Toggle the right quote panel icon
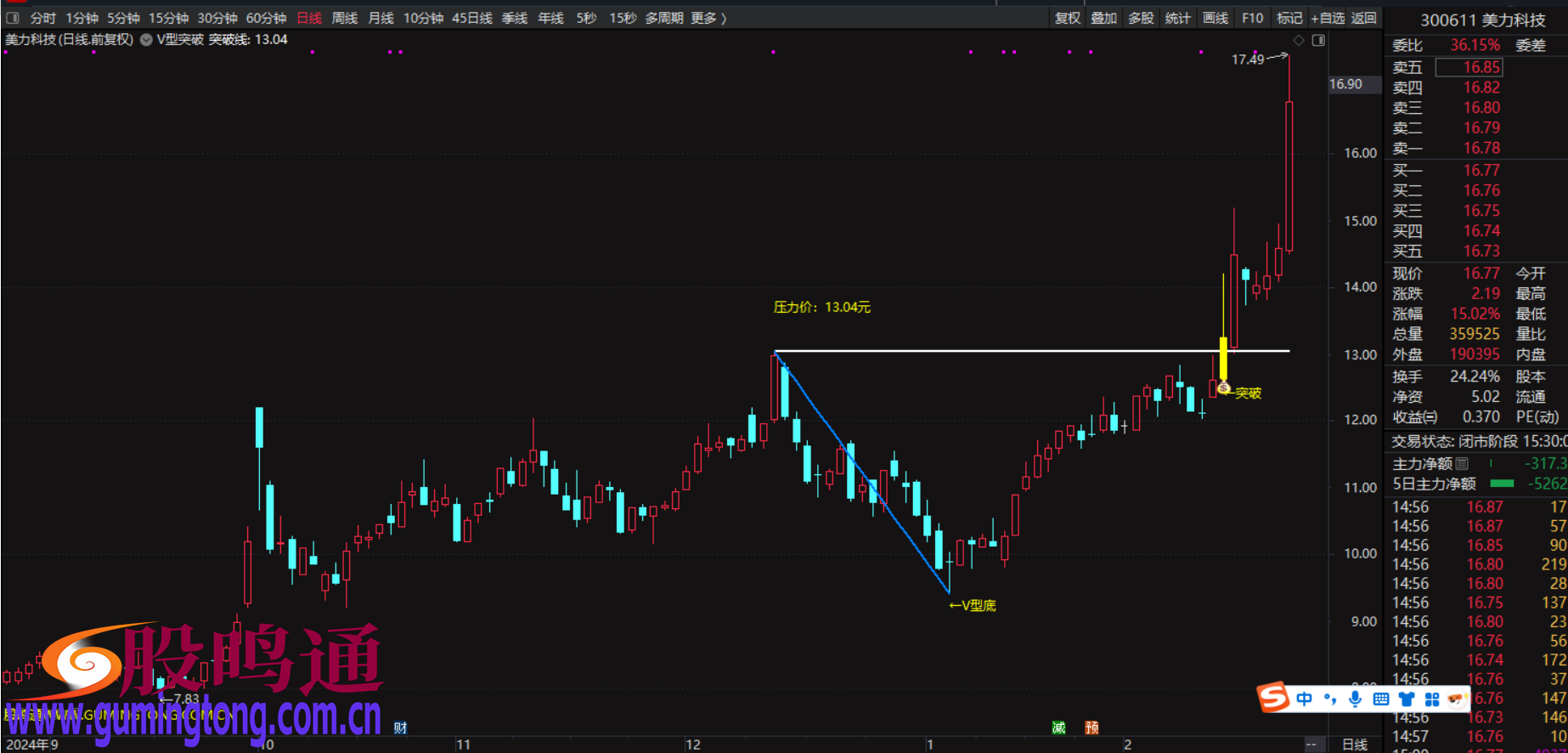 coord(1318,40)
